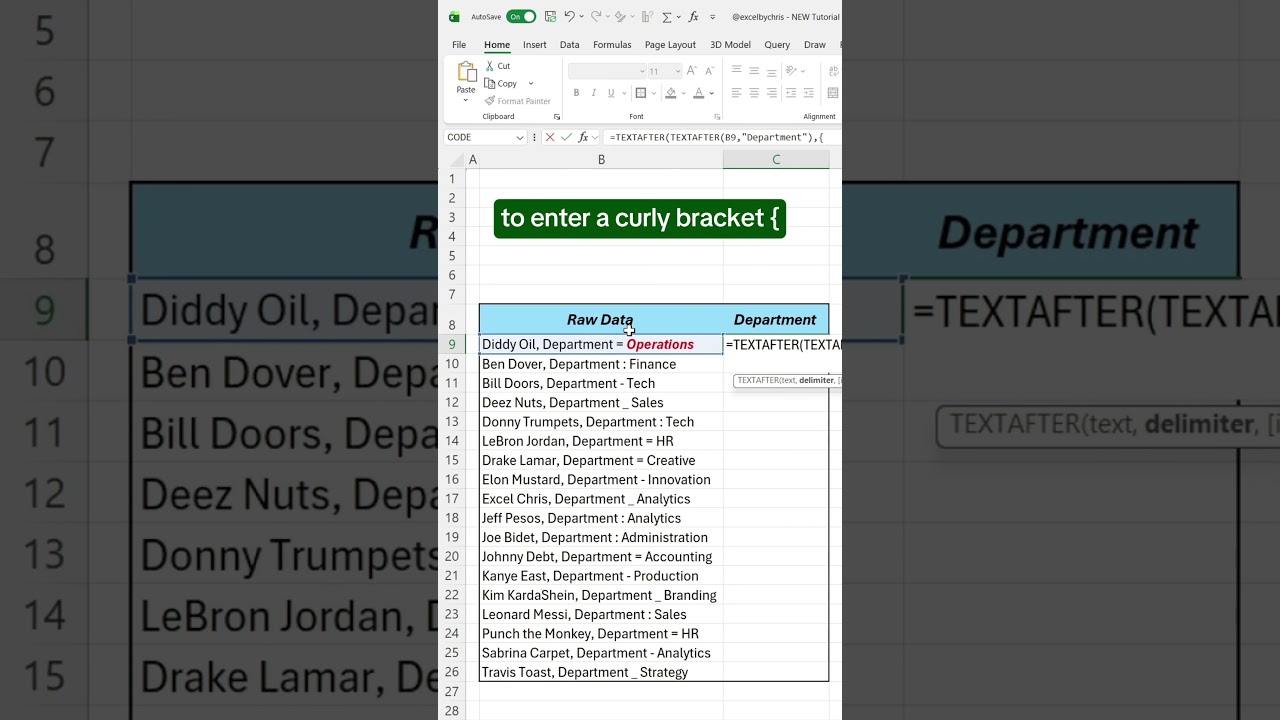1280x720 pixels.
Task: Select row 9 header
Action: coord(452,344)
